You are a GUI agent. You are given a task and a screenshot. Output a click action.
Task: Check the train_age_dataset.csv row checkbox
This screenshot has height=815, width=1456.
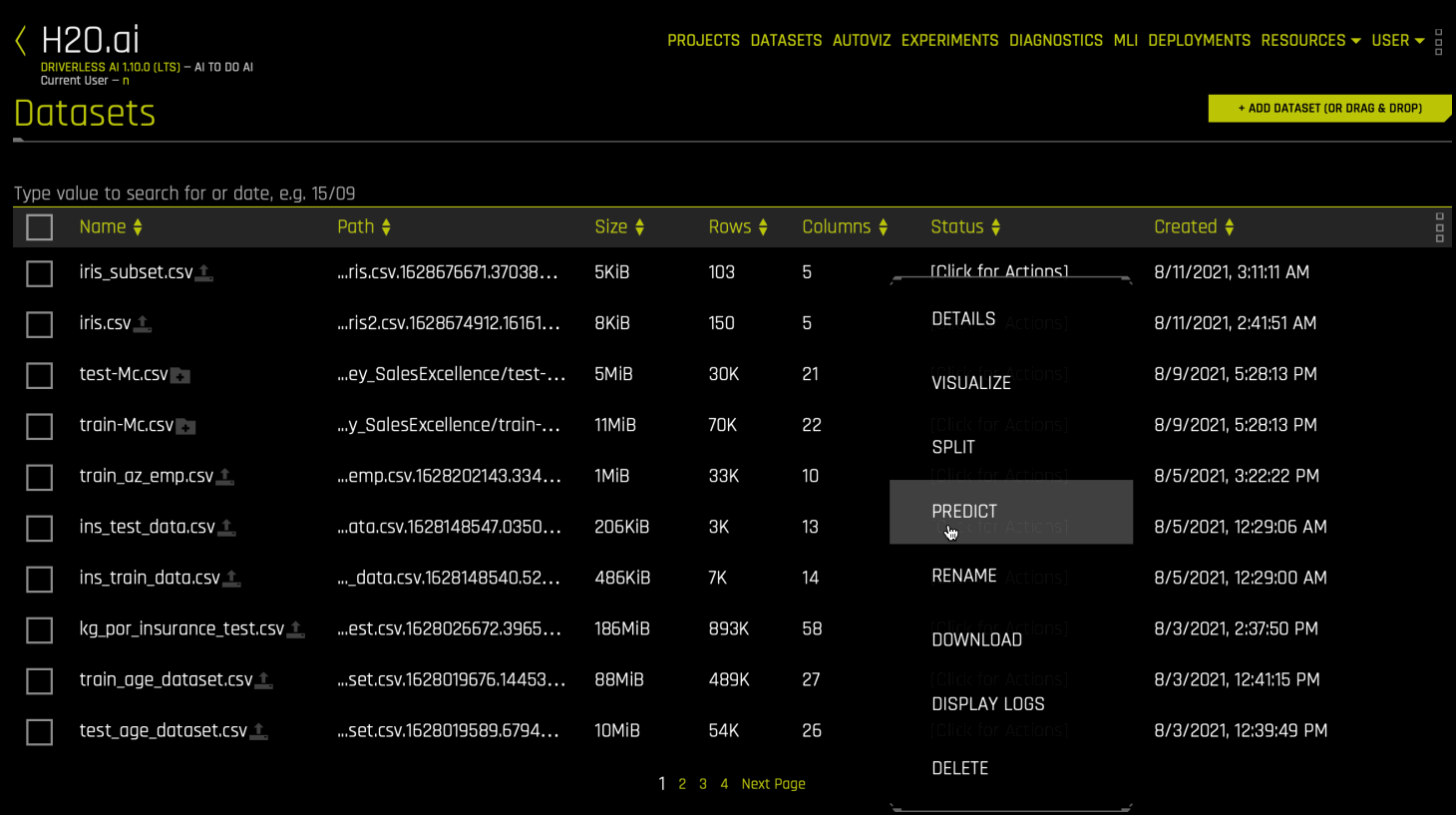39,681
